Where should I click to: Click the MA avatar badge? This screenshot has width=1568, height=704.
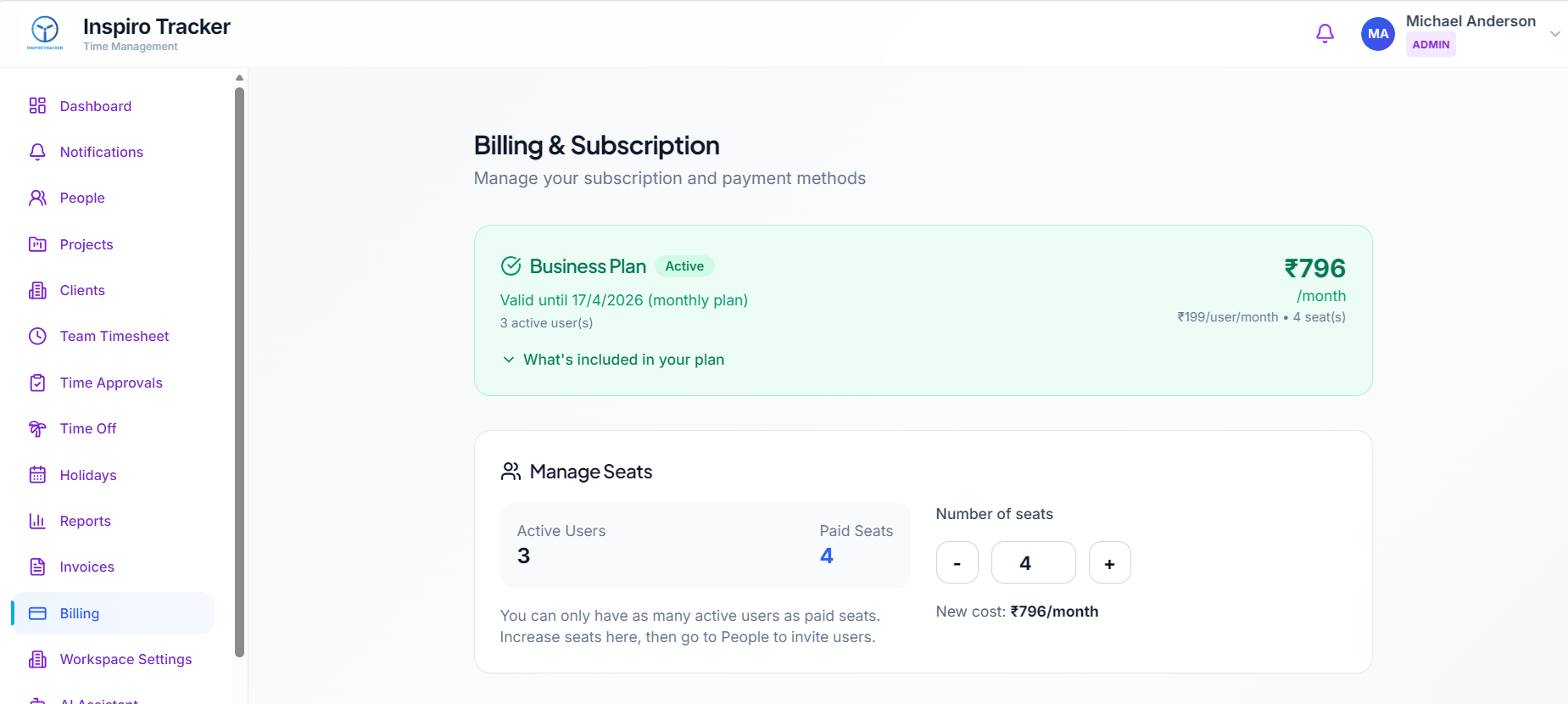1377,33
